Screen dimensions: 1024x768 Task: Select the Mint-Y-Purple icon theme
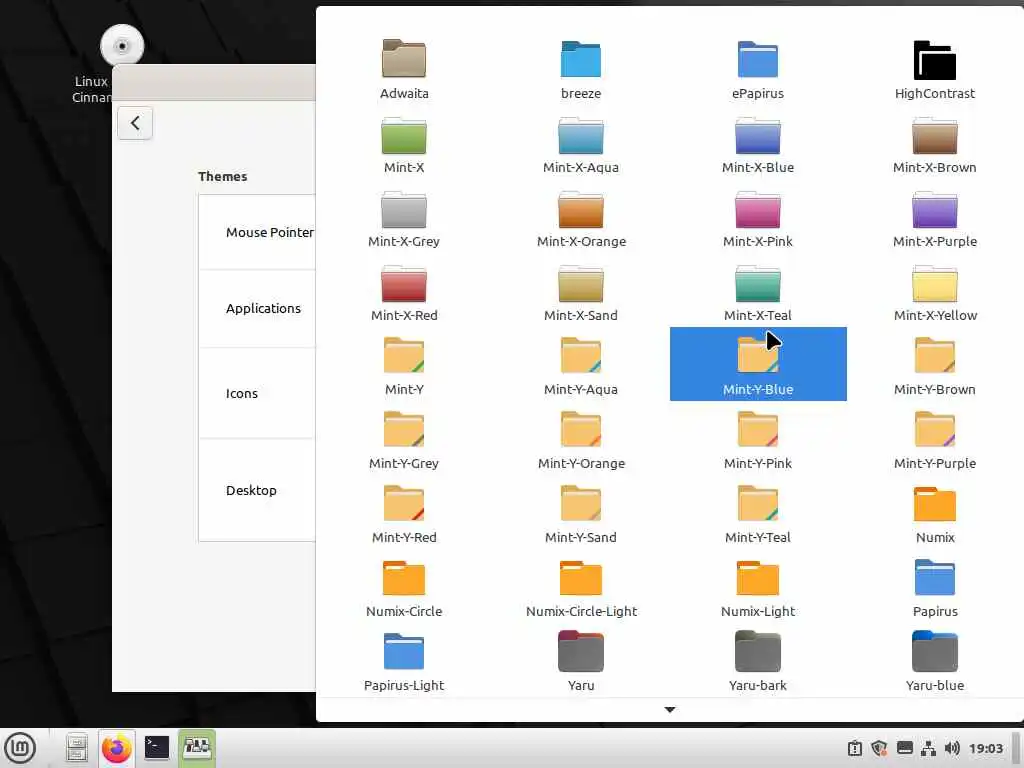[x=935, y=438]
